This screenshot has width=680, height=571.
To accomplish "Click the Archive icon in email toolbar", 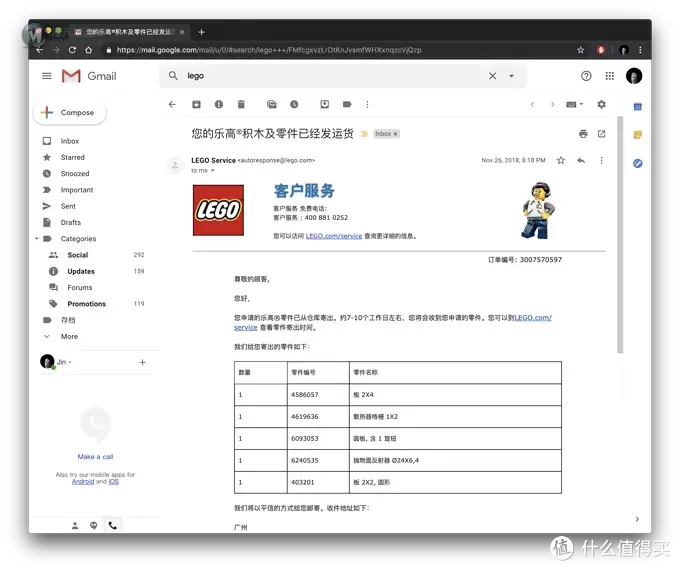I will coord(196,104).
